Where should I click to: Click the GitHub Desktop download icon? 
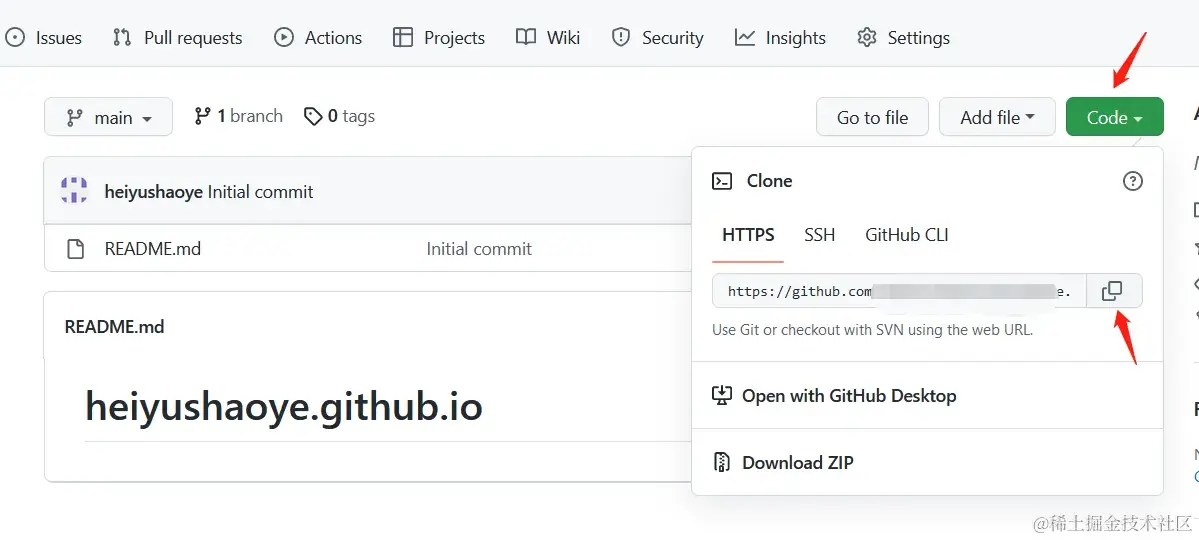722,395
